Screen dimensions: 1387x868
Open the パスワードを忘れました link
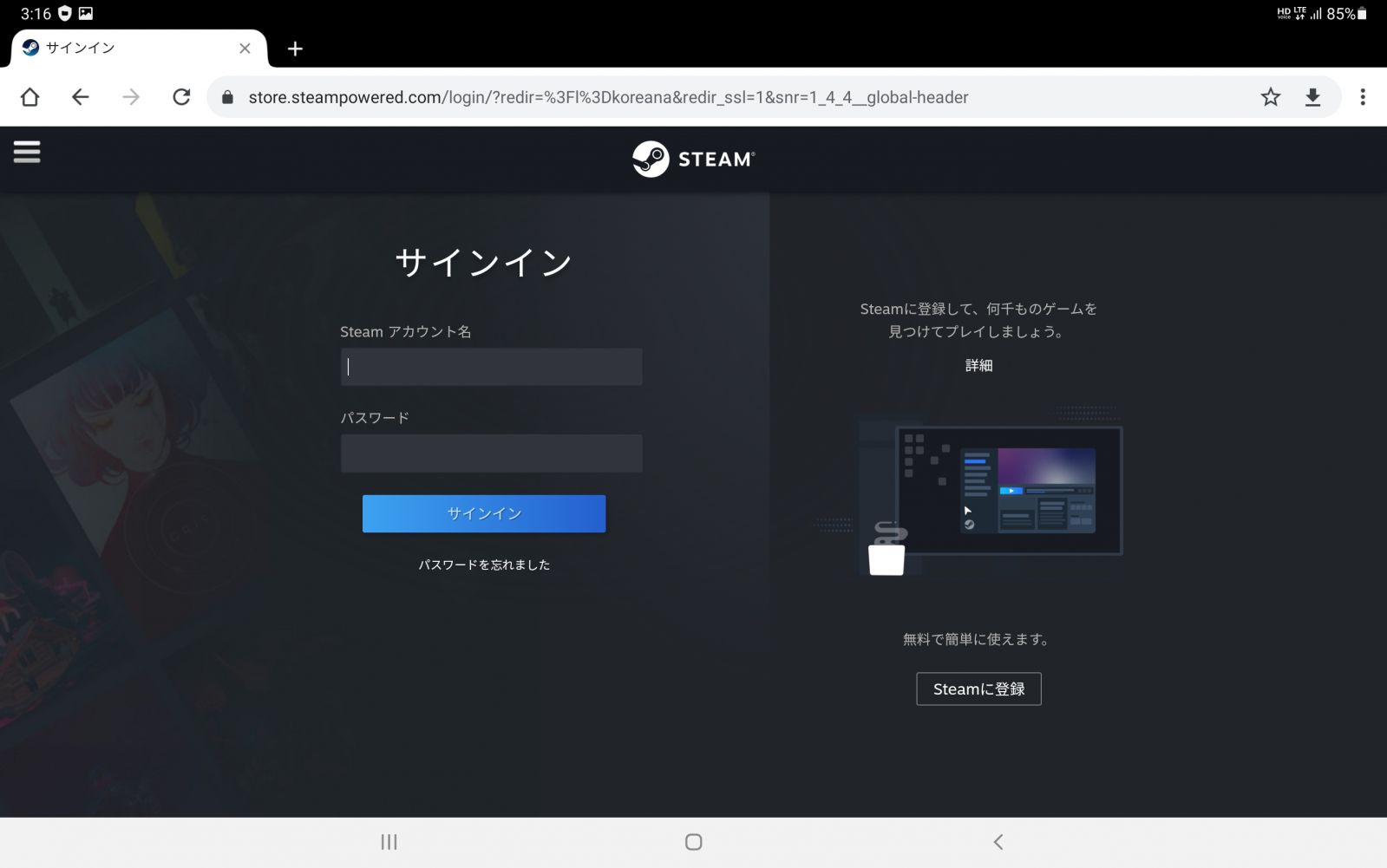(484, 565)
